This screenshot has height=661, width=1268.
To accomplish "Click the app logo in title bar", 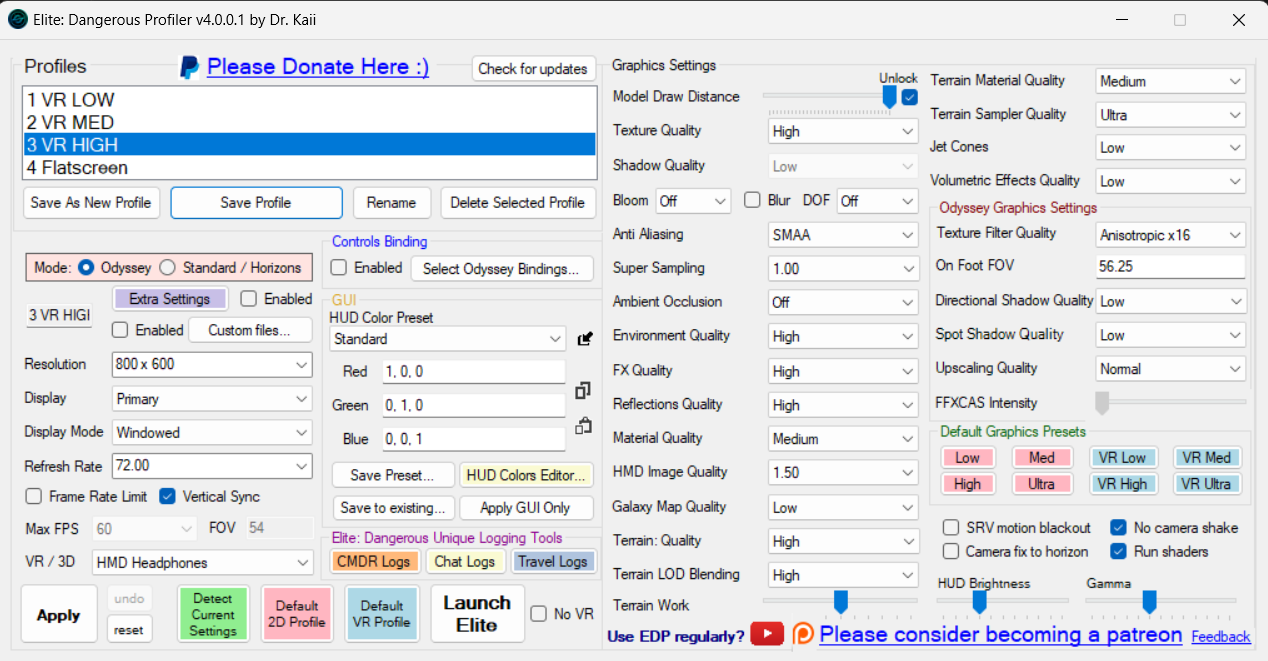I will coord(17,19).
